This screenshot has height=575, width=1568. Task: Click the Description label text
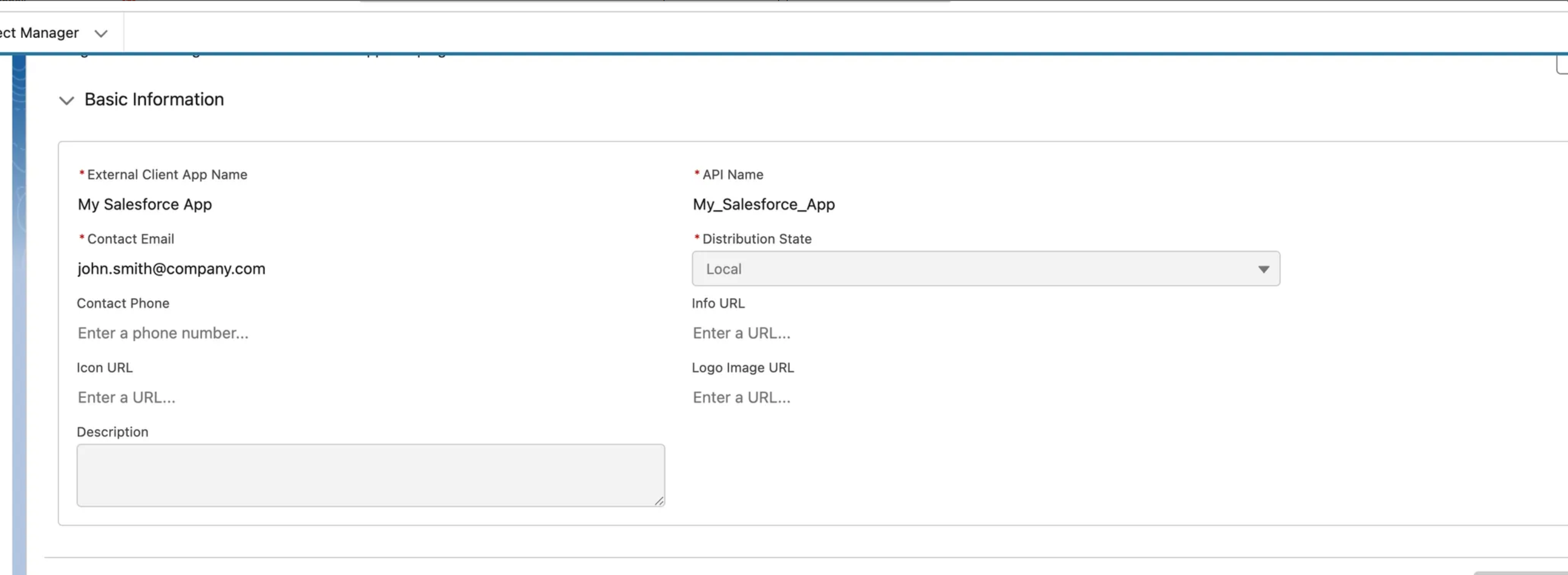pyautogui.click(x=112, y=432)
